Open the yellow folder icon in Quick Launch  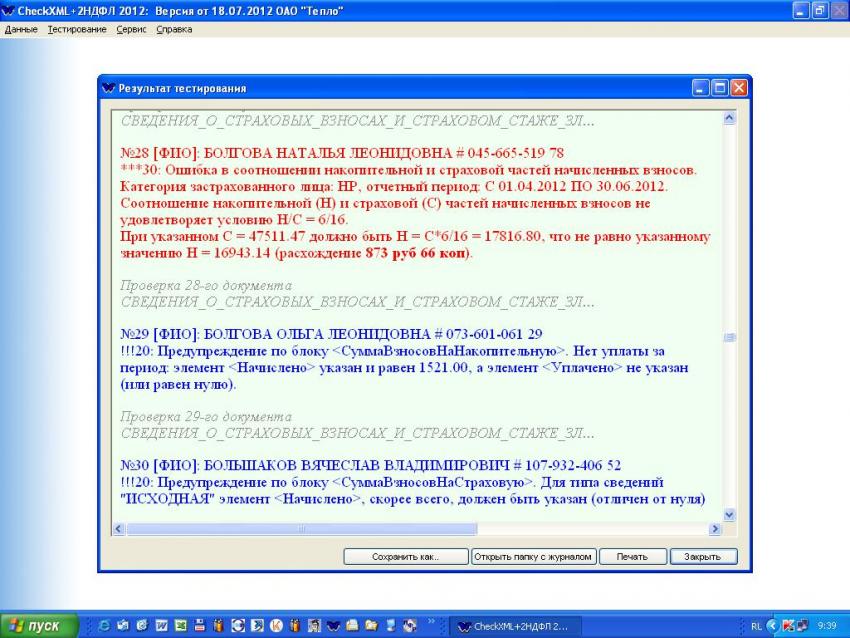(x=370, y=626)
